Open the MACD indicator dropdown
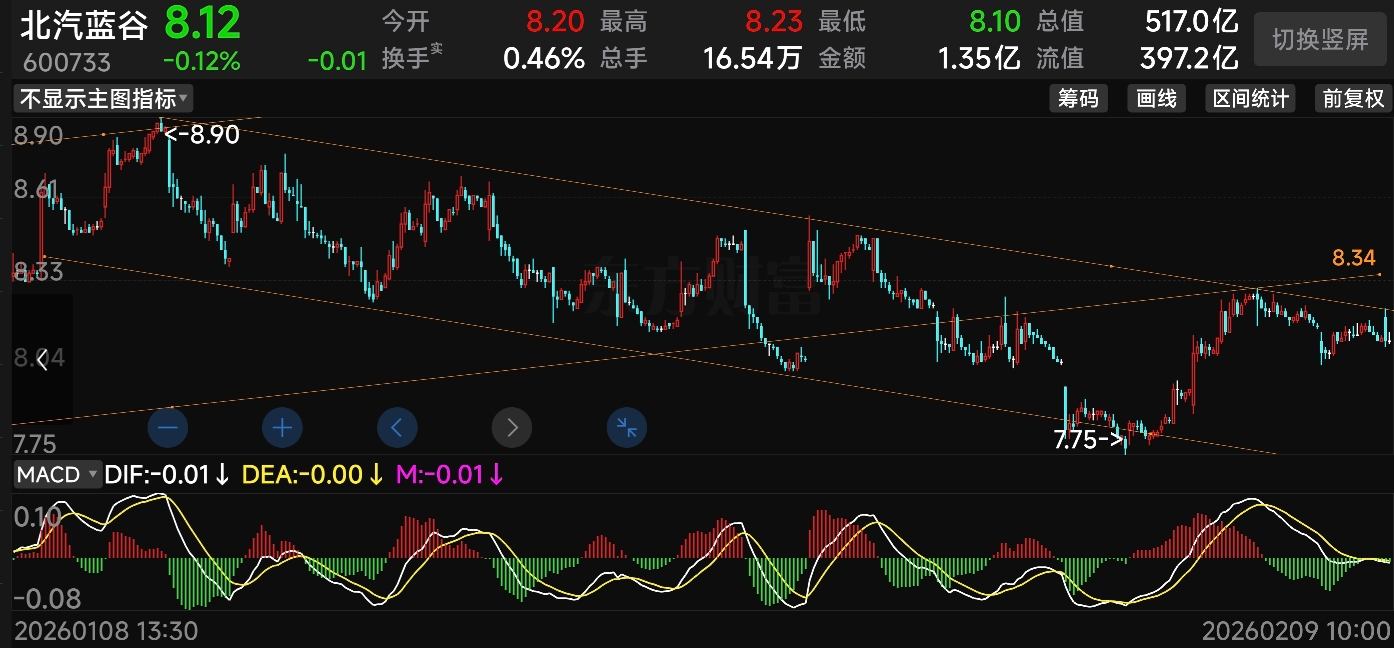 tap(57, 474)
